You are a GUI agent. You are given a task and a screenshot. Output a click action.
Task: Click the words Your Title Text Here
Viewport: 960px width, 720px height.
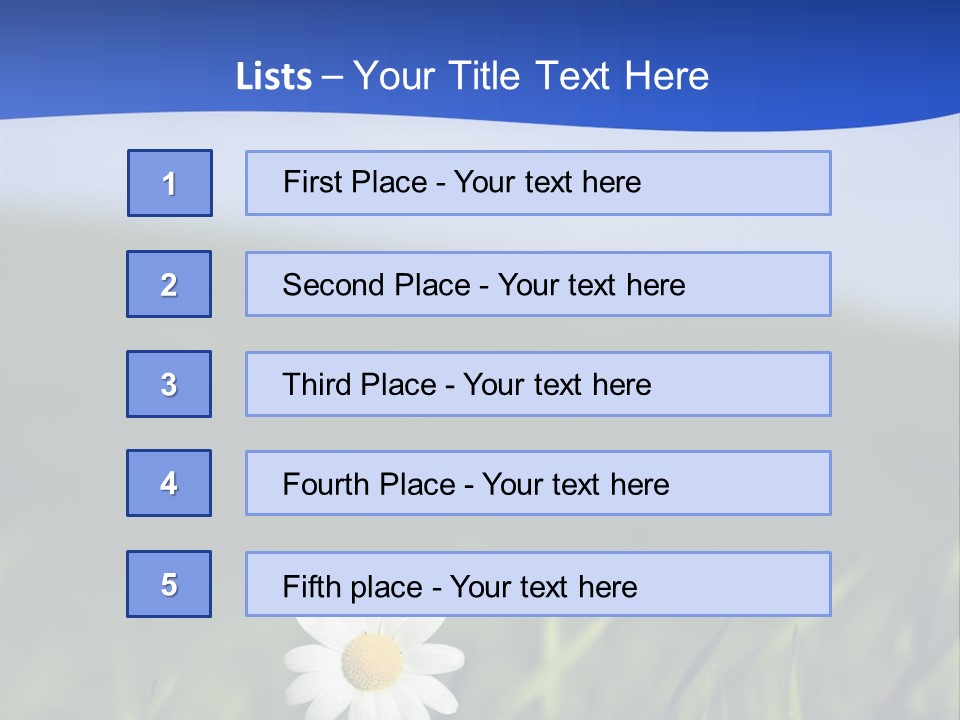click(531, 76)
